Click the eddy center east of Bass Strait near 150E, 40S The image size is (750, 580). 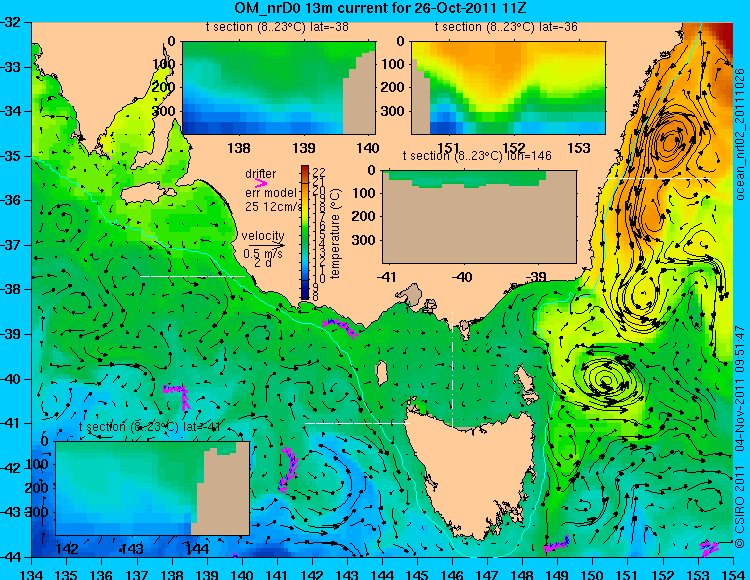(x=607, y=381)
